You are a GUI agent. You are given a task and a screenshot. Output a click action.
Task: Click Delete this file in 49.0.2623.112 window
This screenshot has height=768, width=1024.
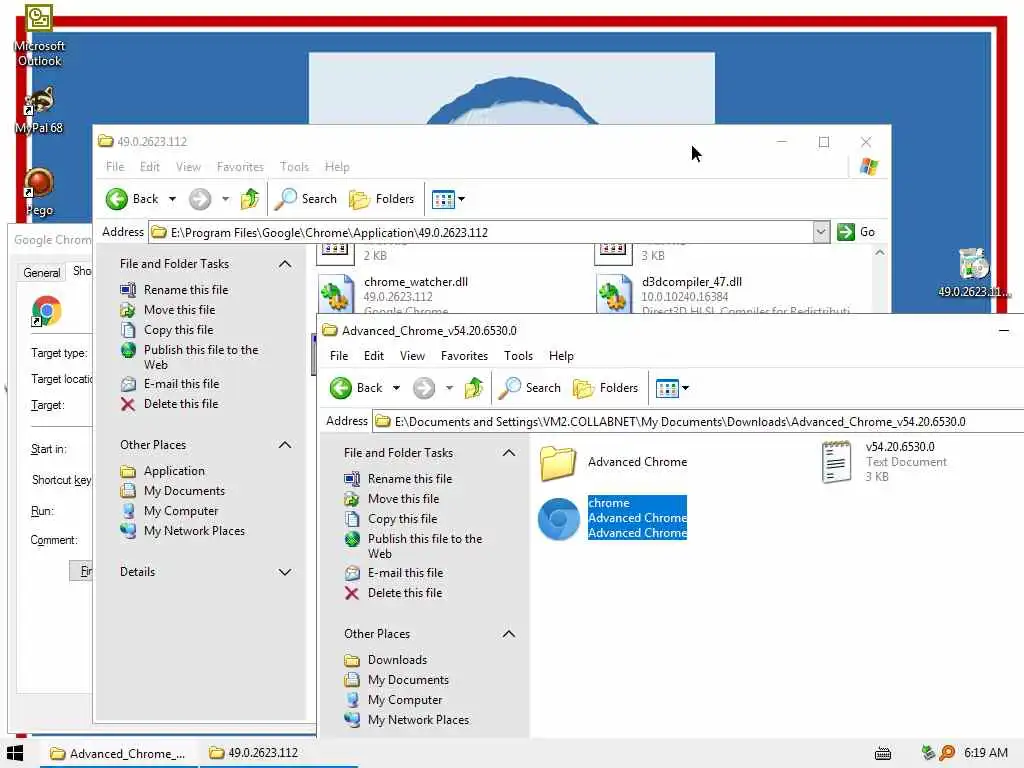tap(169, 404)
